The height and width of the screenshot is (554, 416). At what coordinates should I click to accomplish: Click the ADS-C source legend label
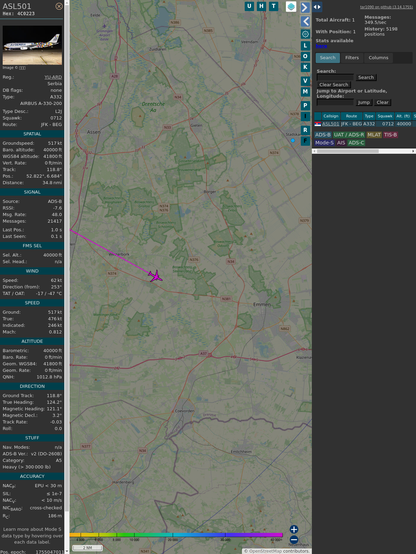click(x=356, y=143)
